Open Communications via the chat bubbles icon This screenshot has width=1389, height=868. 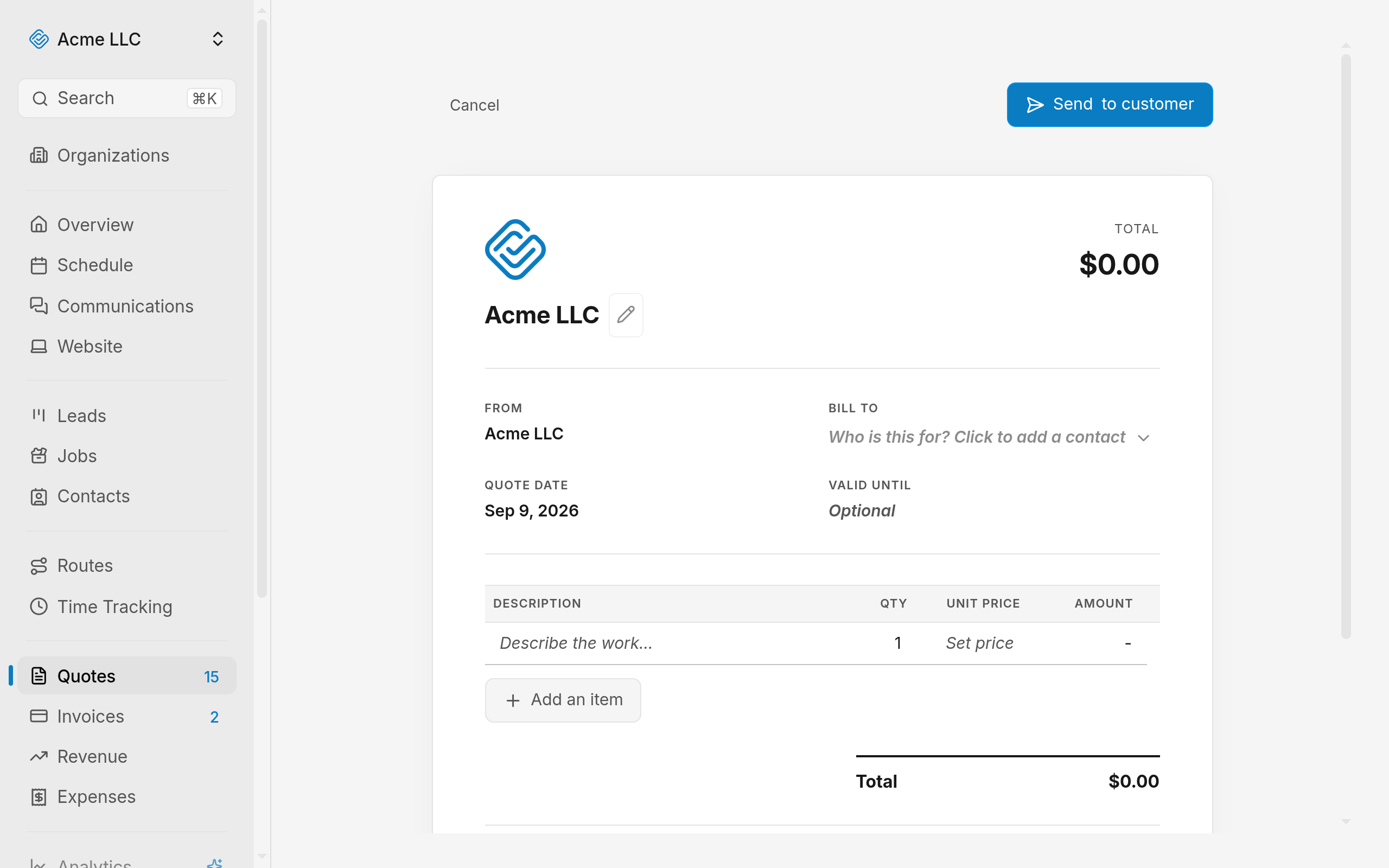39,306
